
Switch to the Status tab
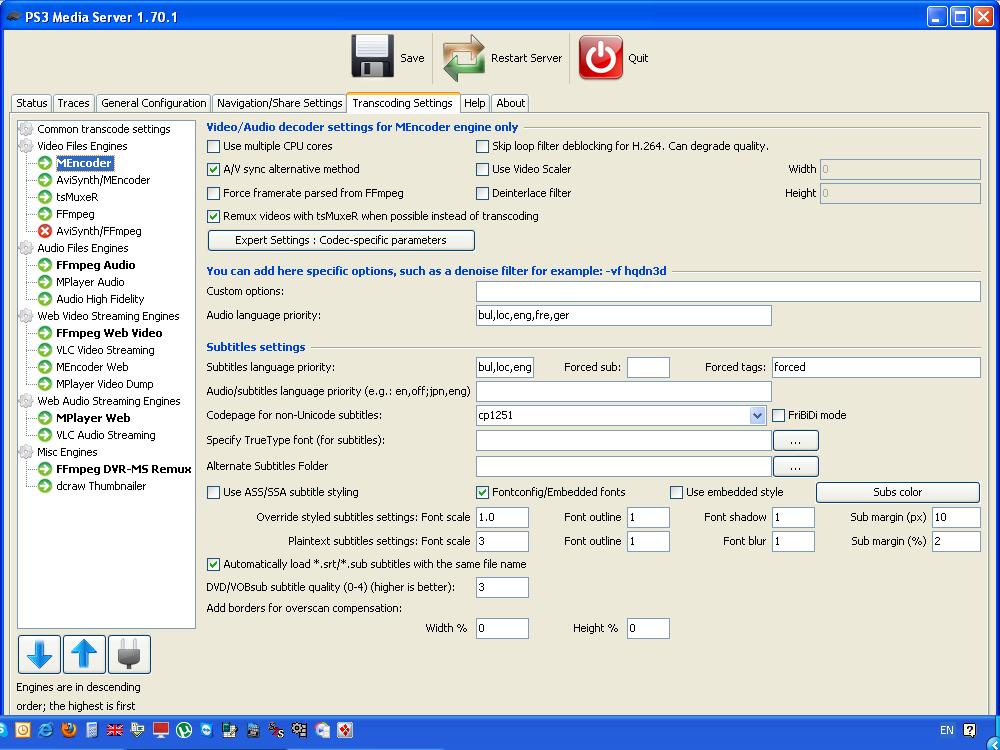pyautogui.click(x=32, y=103)
